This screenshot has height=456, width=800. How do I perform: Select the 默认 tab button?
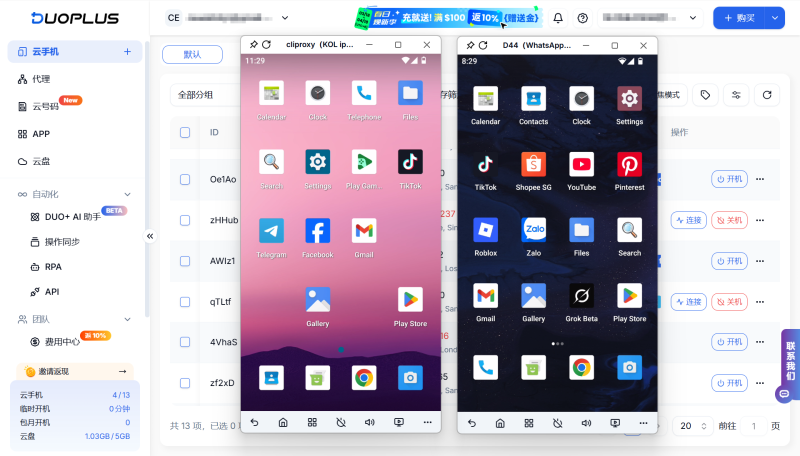[192, 55]
